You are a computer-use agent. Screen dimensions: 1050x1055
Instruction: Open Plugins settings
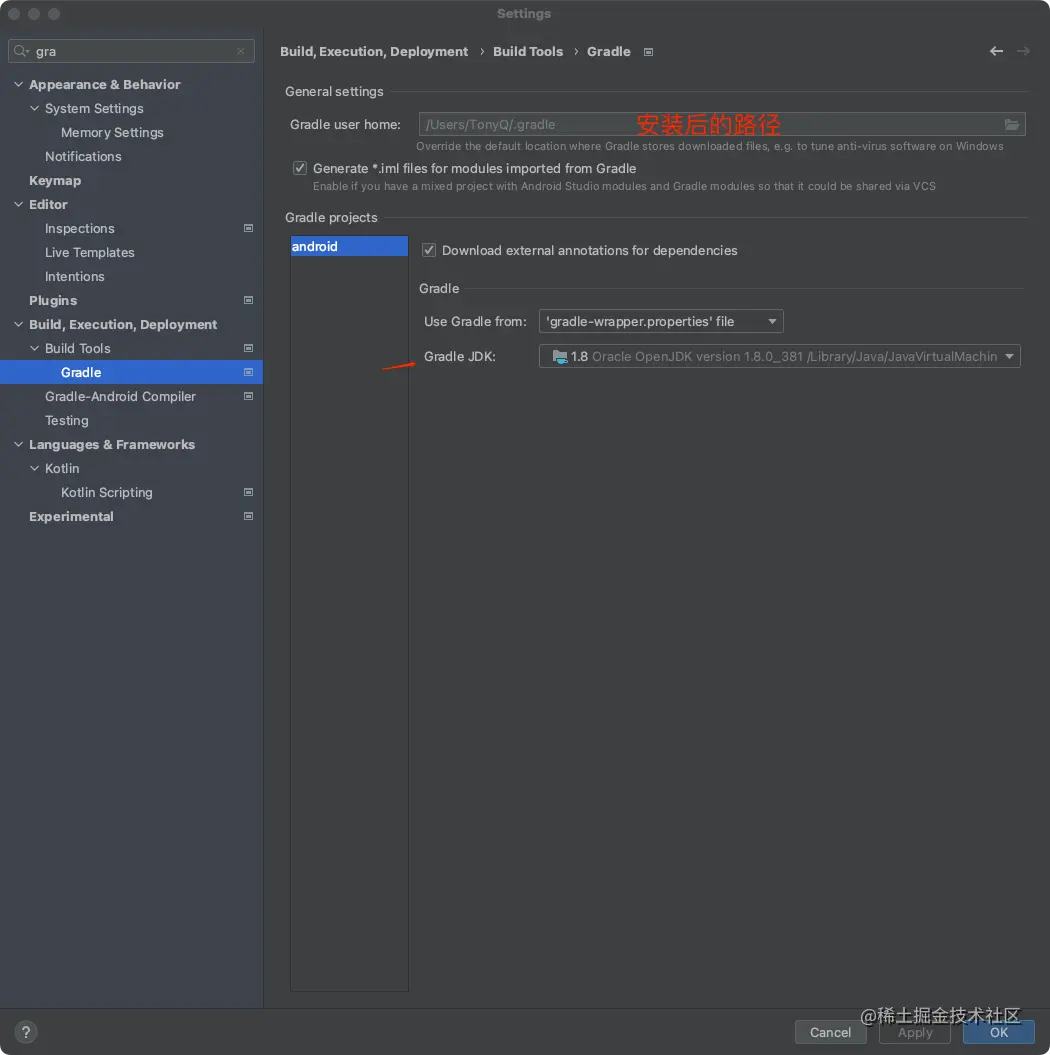coord(53,301)
